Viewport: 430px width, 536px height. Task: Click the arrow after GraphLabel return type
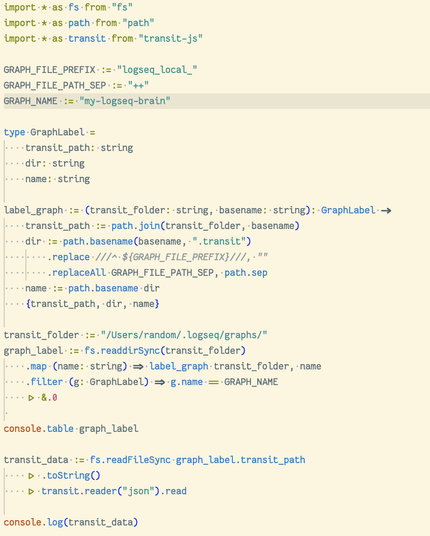[386, 210]
